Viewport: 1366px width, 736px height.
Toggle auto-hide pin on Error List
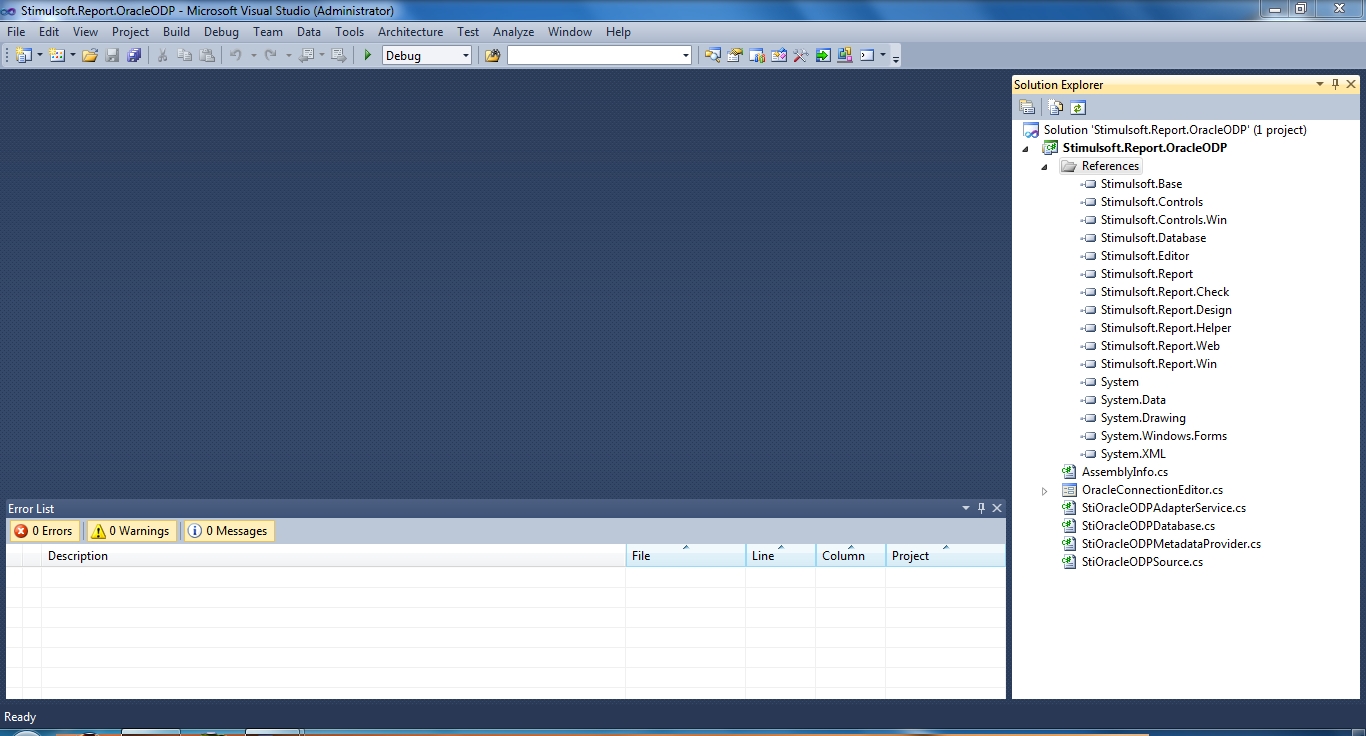click(981, 508)
